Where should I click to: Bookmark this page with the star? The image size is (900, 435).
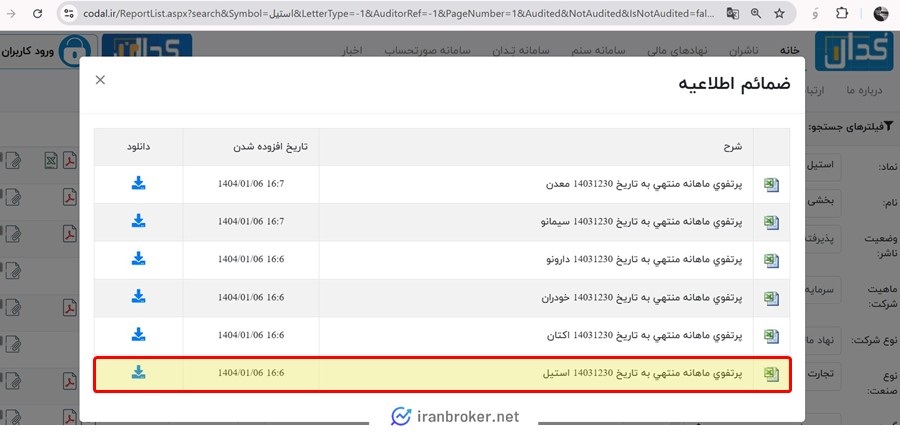click(x=779, y=13)
